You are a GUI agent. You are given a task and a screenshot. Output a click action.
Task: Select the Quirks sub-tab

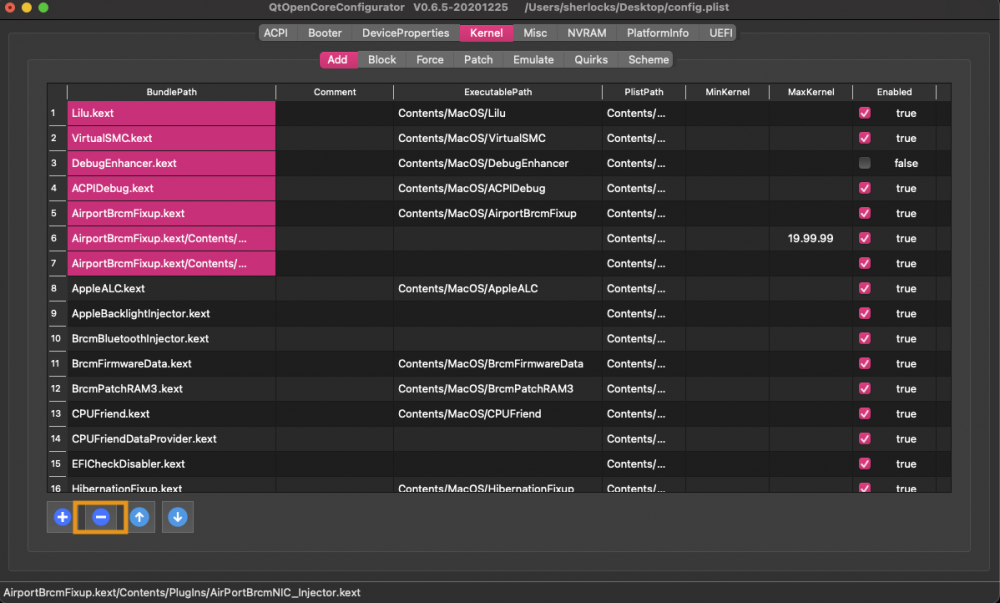(591, 59)
